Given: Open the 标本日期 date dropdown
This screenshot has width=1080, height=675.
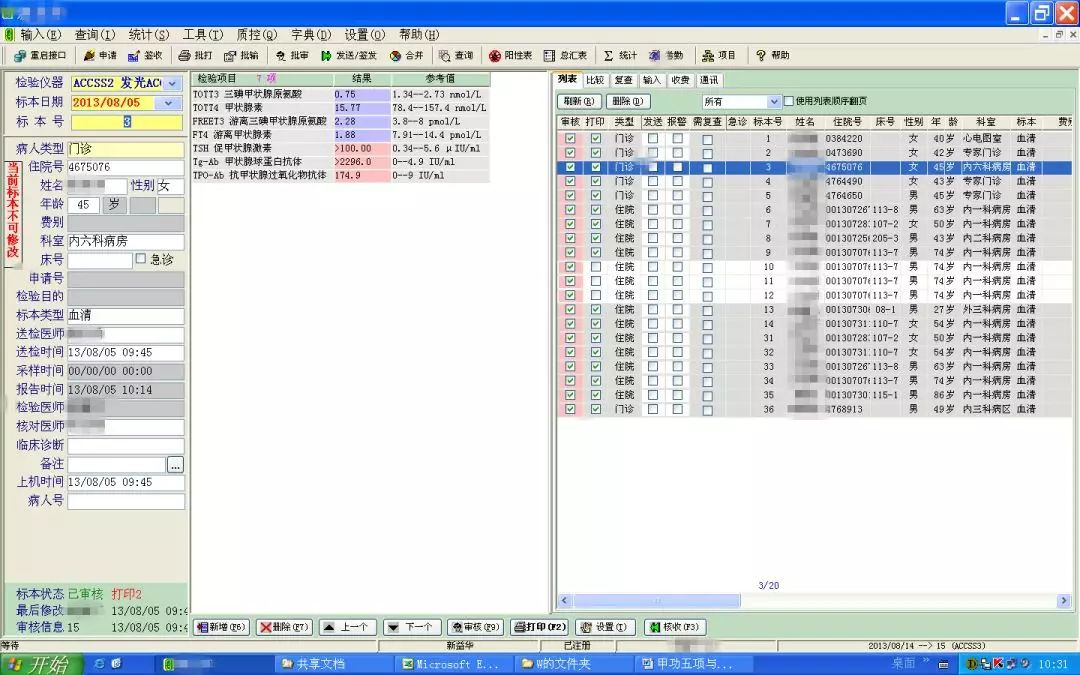Looking at the screenshot, I should [x=169, y=103].
